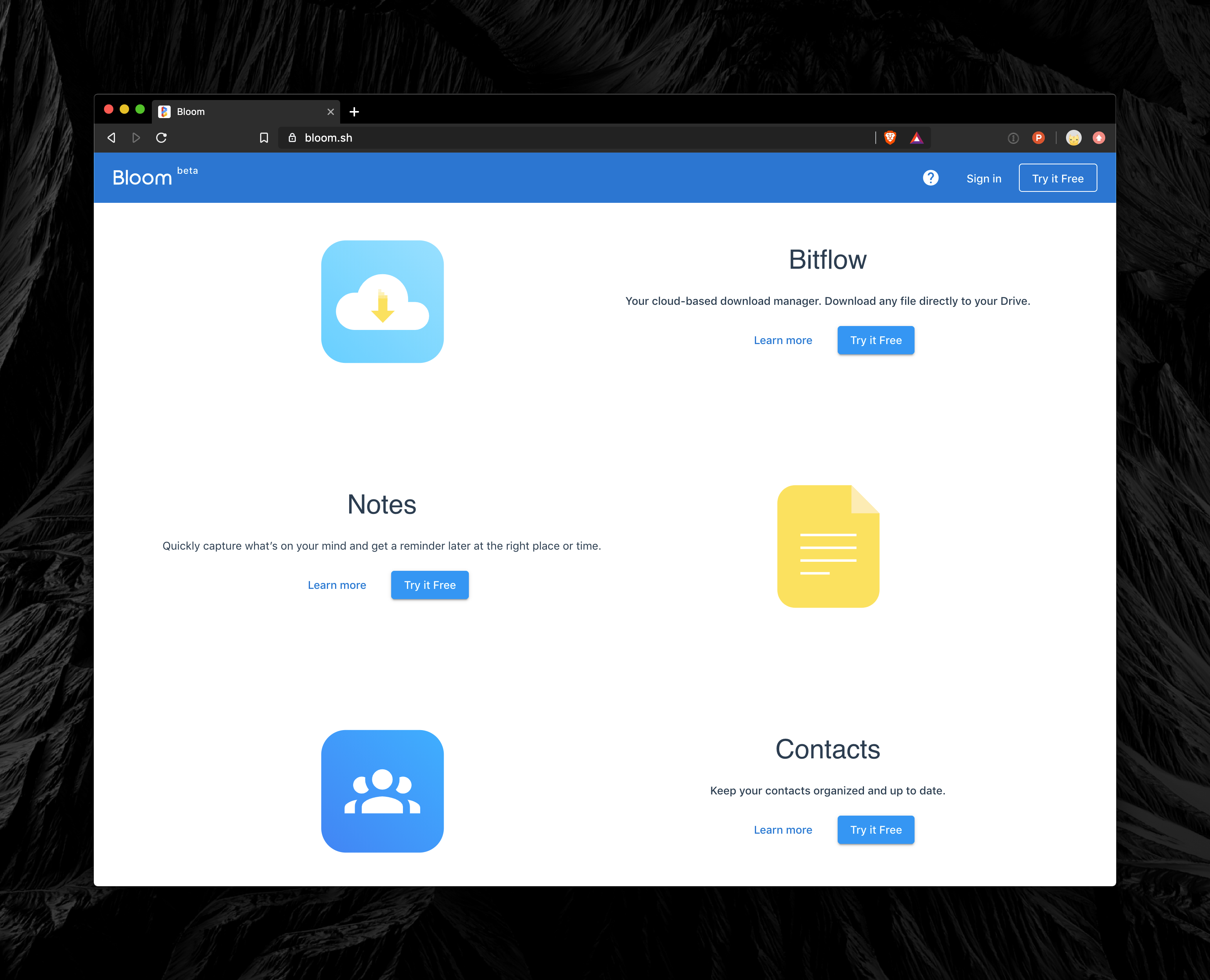The height and width of the screenshot is (980, 1210).
Task: Click the yellow Notes document icon
Action: tap(828, 546)
